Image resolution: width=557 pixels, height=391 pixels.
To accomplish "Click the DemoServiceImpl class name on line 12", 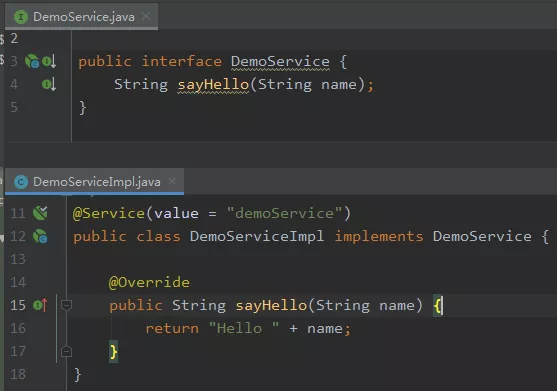I will click(x=257, y=237).
